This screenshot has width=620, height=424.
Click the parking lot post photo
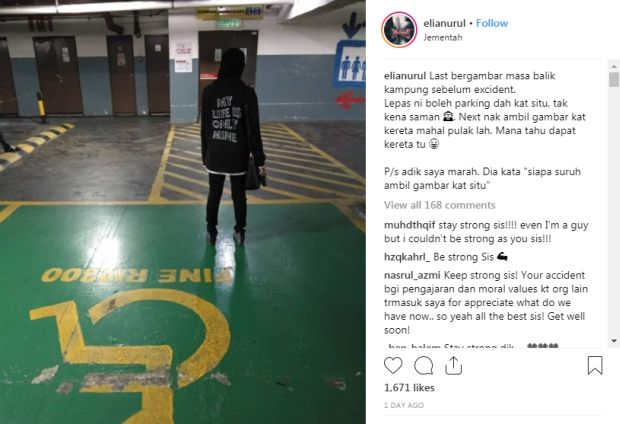tap(183, 212)
